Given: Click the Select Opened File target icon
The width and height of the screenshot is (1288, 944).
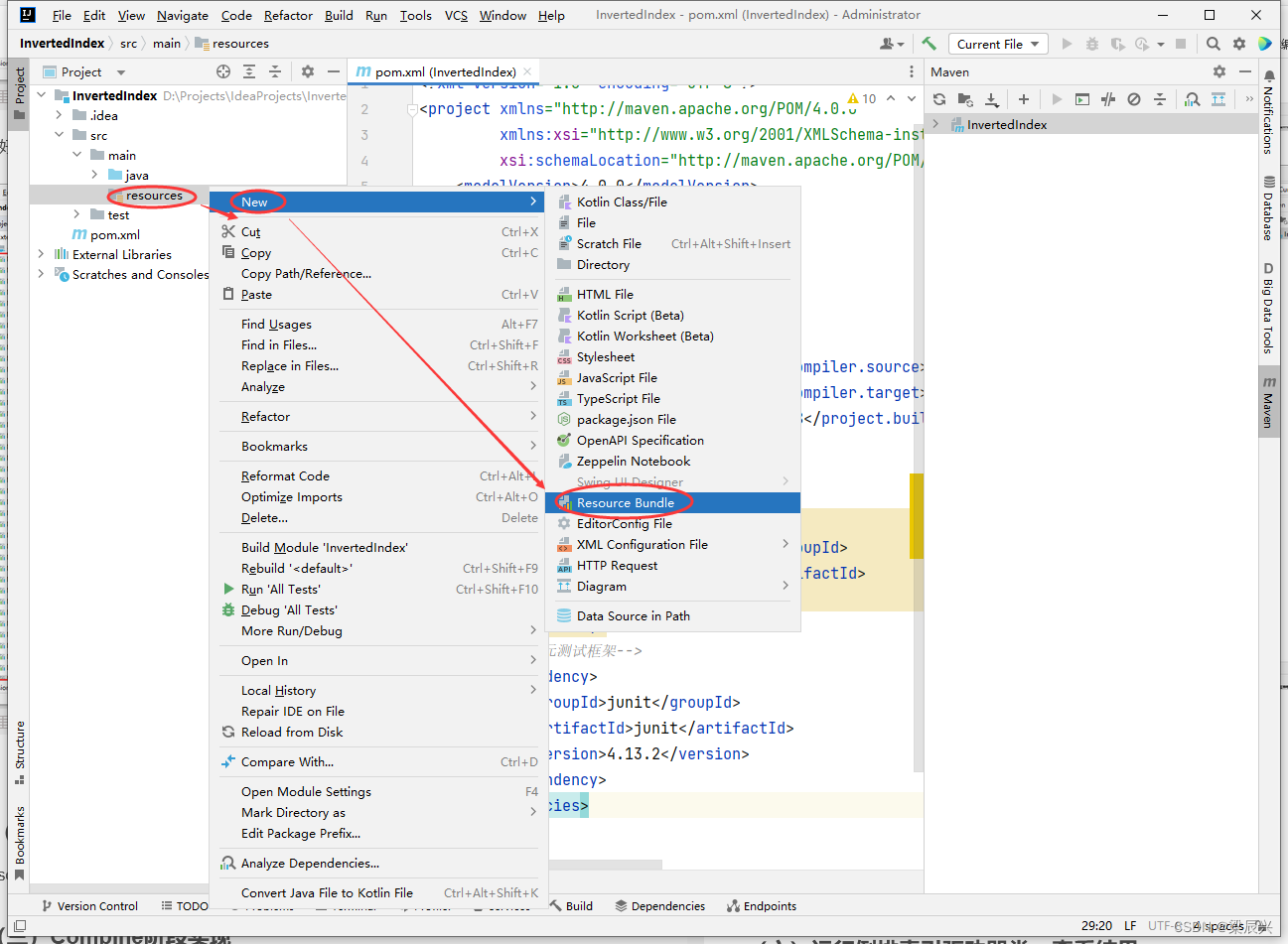Looking at the screenshot, I should 223,71.
